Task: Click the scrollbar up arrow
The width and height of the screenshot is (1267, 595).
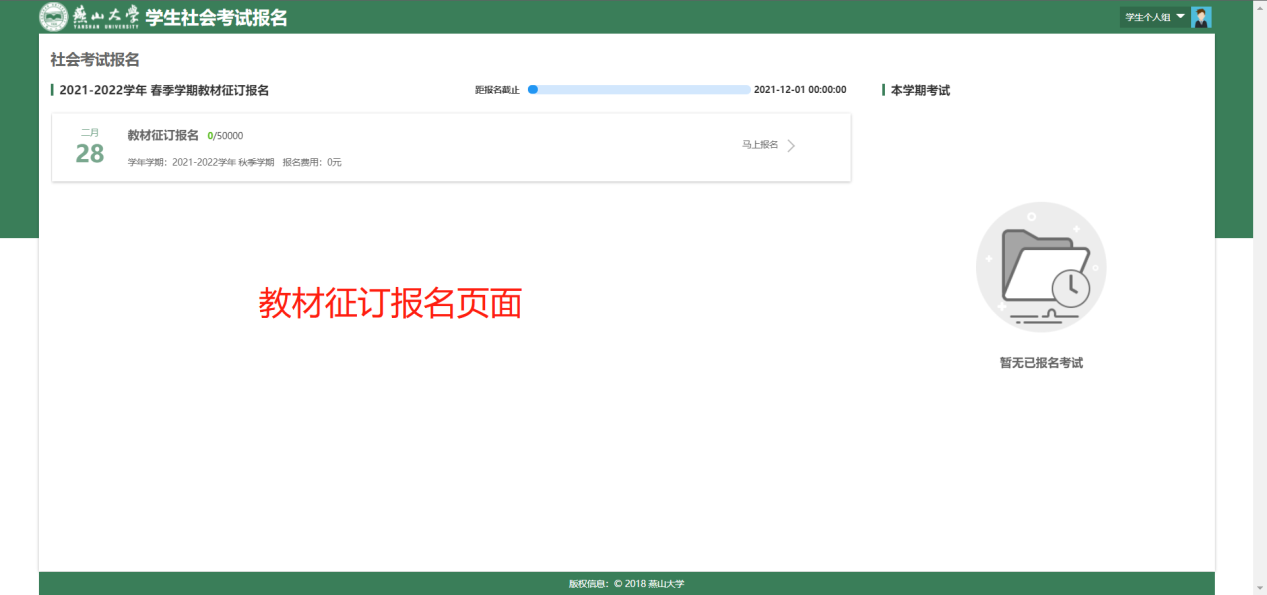Action: click(x=1259, y=6)
